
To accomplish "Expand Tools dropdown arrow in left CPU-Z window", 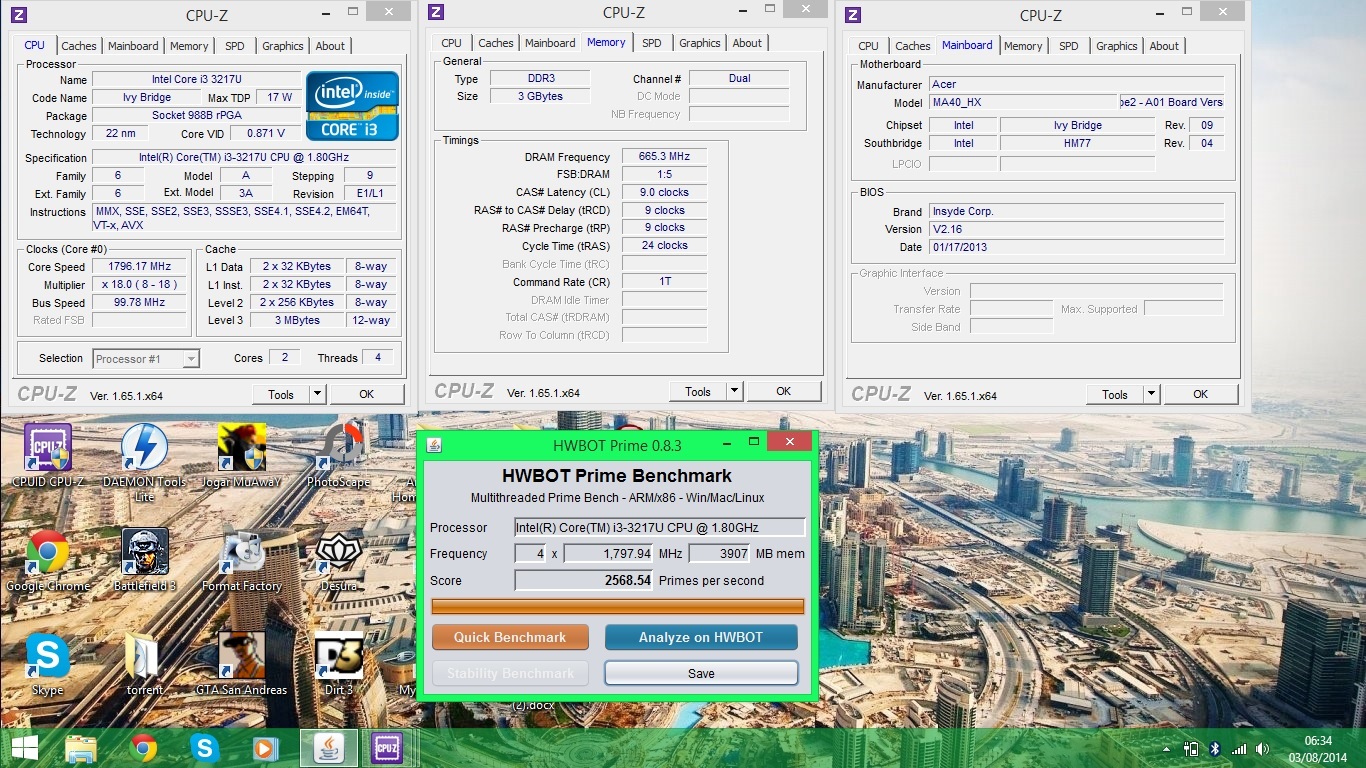I will point(317,394).
